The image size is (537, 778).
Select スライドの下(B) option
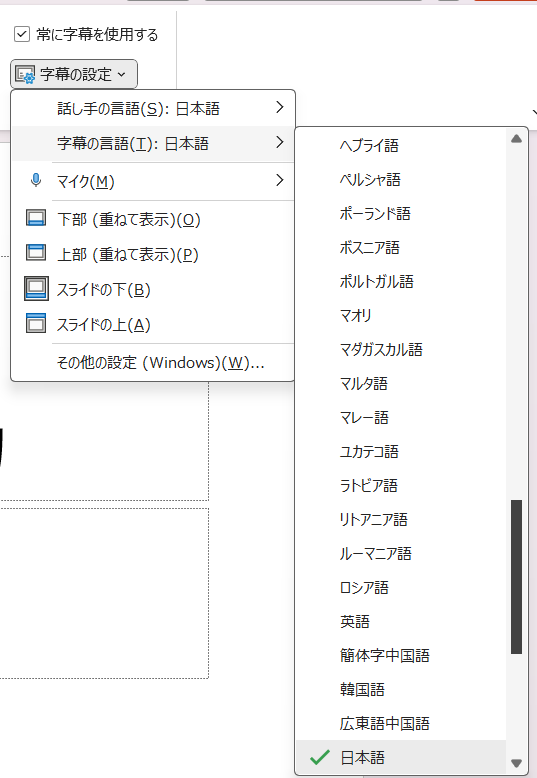click(x=153, y=289)
